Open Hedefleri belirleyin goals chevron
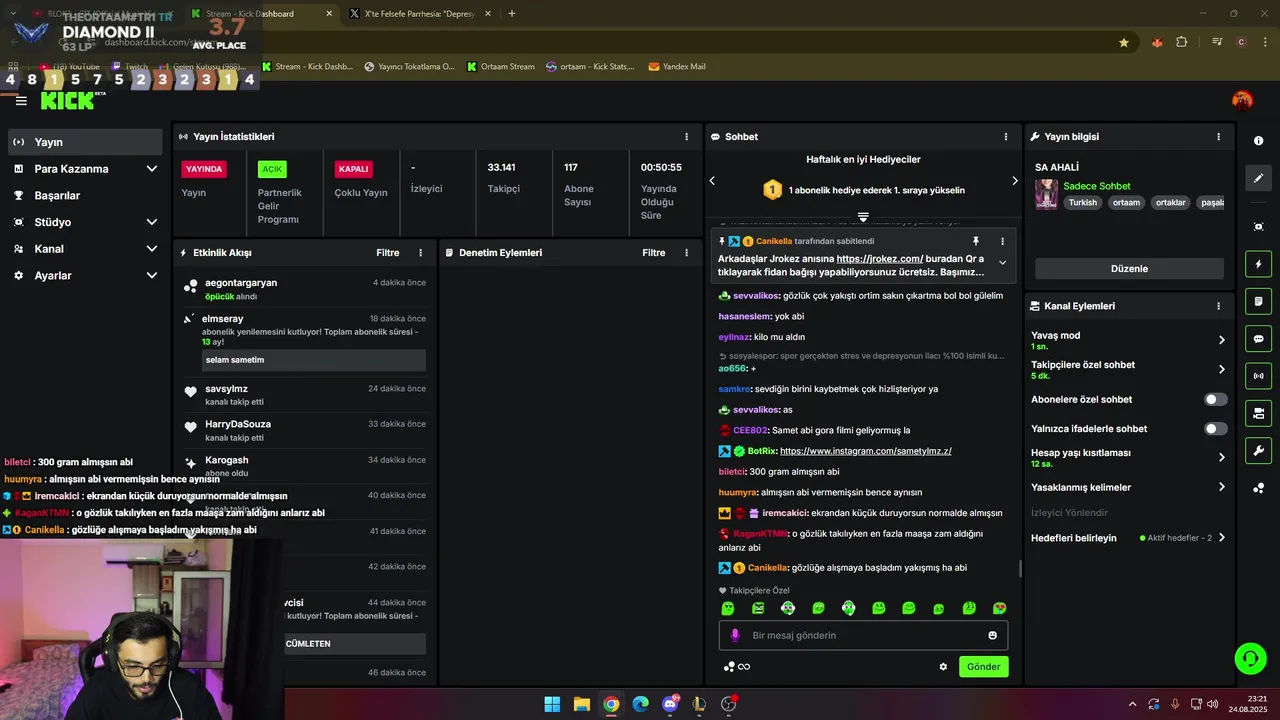This screenshot has height=720, width=1280. [1221, 538]
